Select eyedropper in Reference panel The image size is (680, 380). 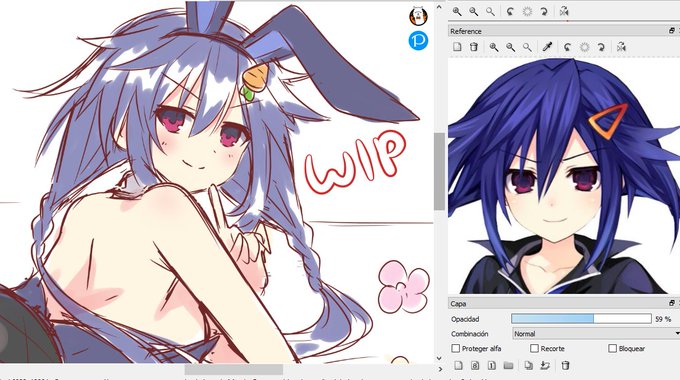coord(547,47)
